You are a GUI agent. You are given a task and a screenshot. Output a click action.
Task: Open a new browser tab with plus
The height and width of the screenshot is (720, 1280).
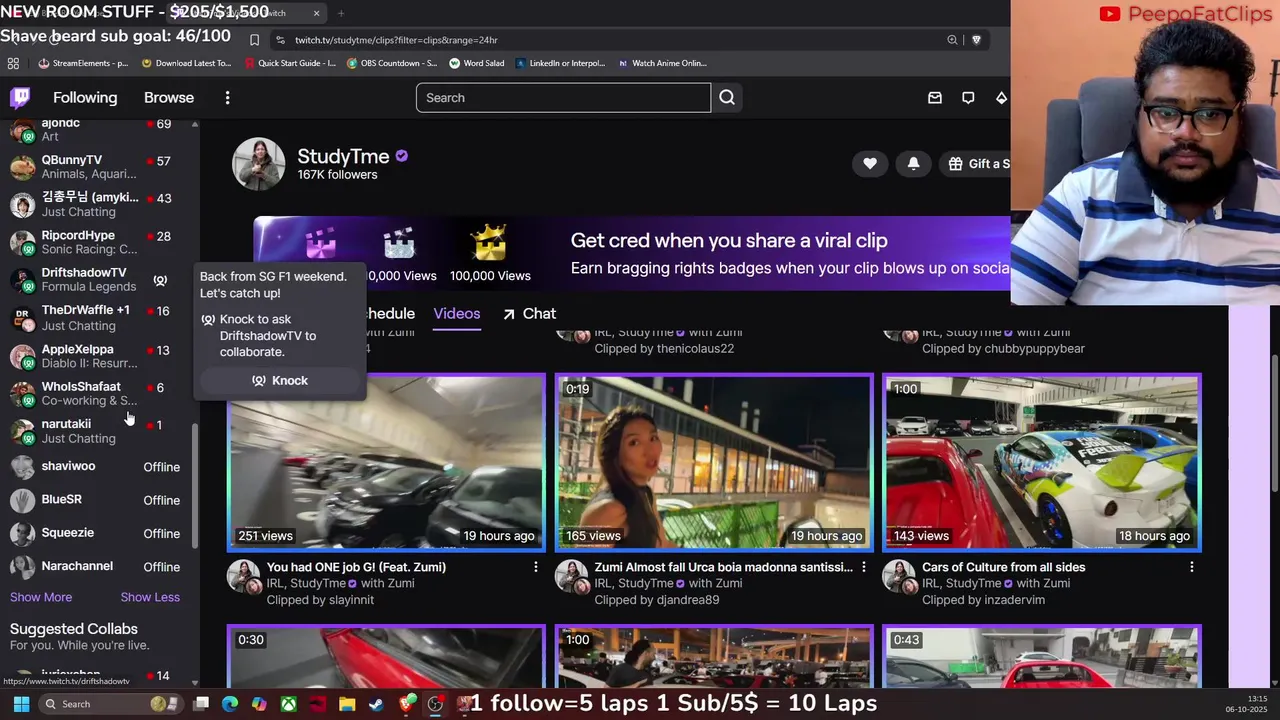pos(340,13)
